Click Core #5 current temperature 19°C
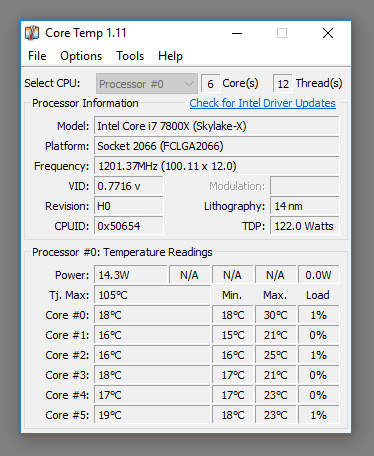The width and height of the screenshot is (374, 456). click(152, 415)
